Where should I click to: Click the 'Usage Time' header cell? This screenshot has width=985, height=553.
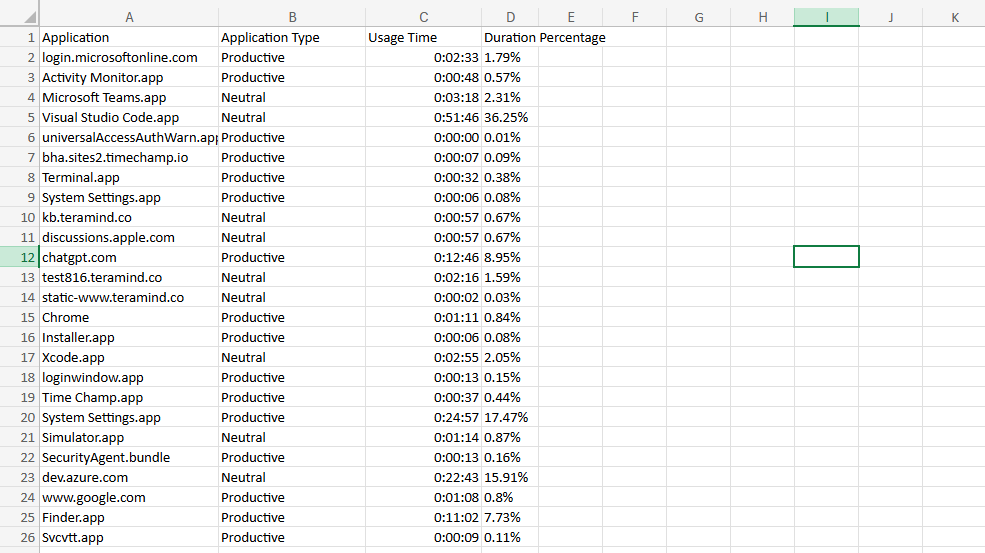[x=423, y=37]
